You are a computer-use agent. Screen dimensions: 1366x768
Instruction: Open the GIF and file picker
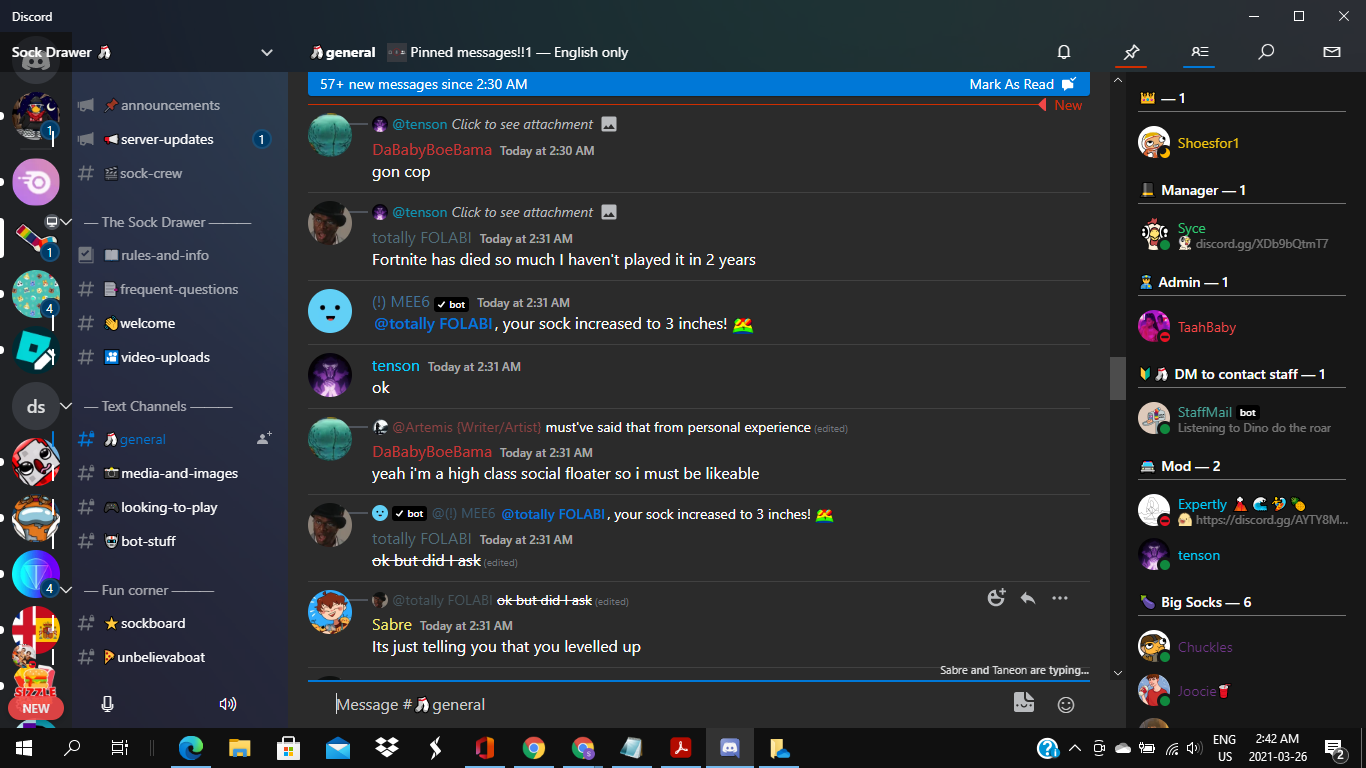(x=1024, y=703)
